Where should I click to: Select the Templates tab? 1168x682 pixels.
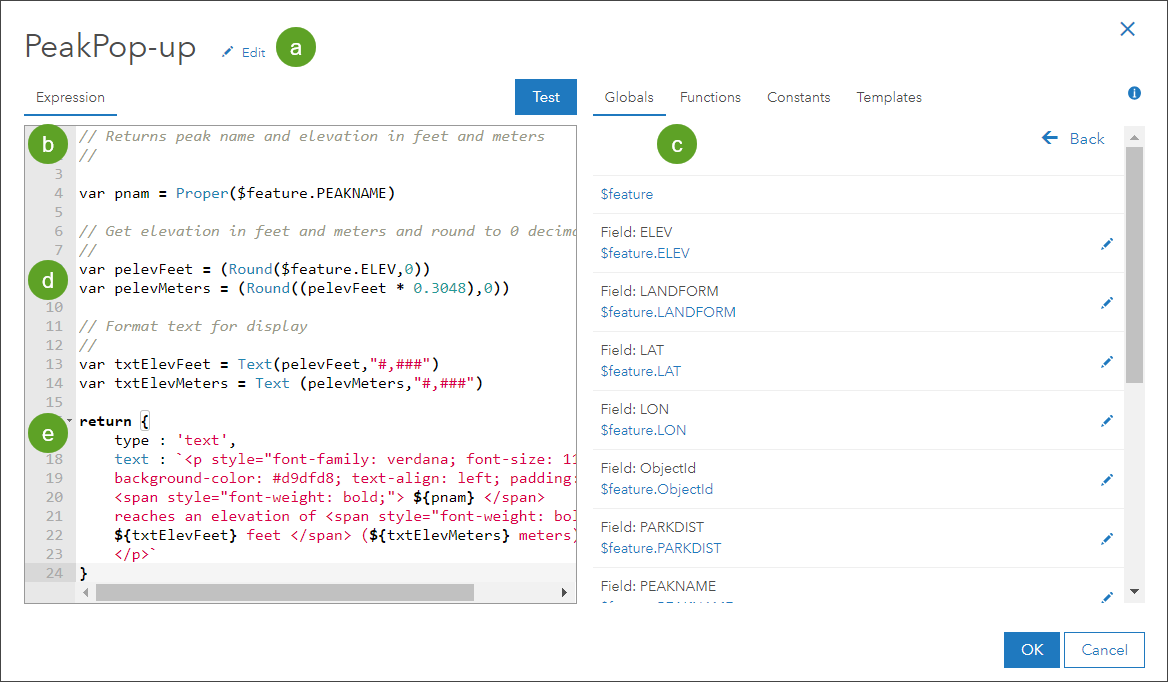[888, 97]
